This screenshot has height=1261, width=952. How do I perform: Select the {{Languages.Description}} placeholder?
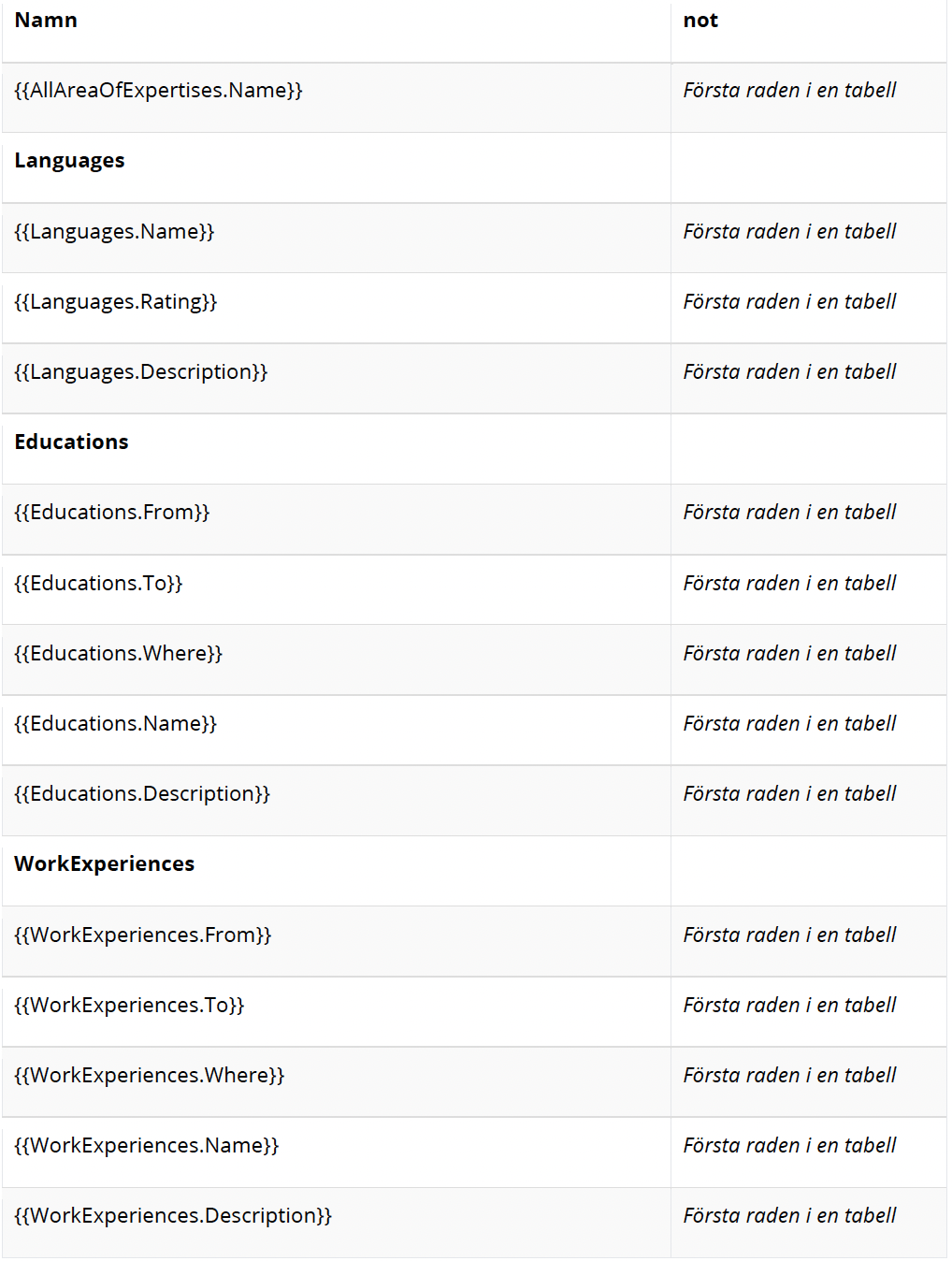(141, 372)
